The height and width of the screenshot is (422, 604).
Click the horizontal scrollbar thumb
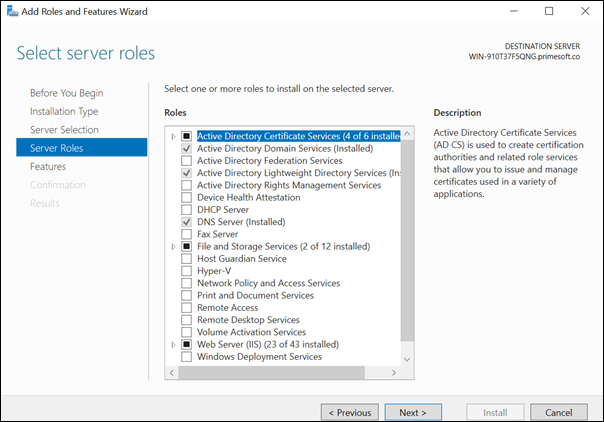coord(272,372)
